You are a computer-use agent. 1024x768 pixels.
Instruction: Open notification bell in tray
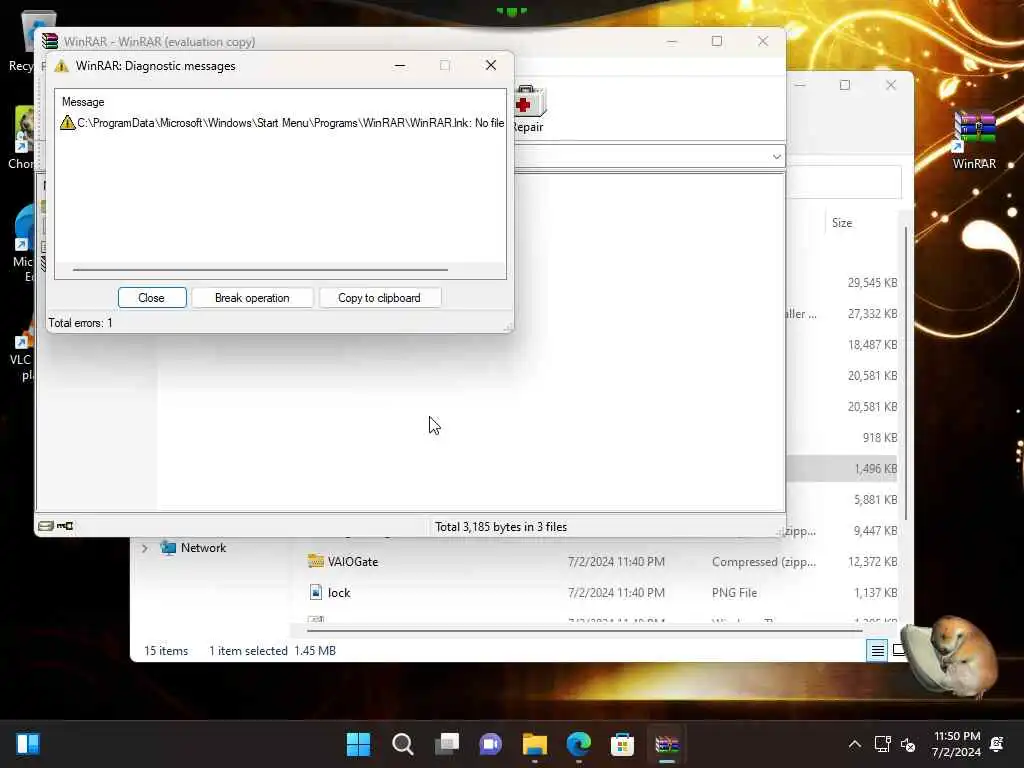[997, 744]
